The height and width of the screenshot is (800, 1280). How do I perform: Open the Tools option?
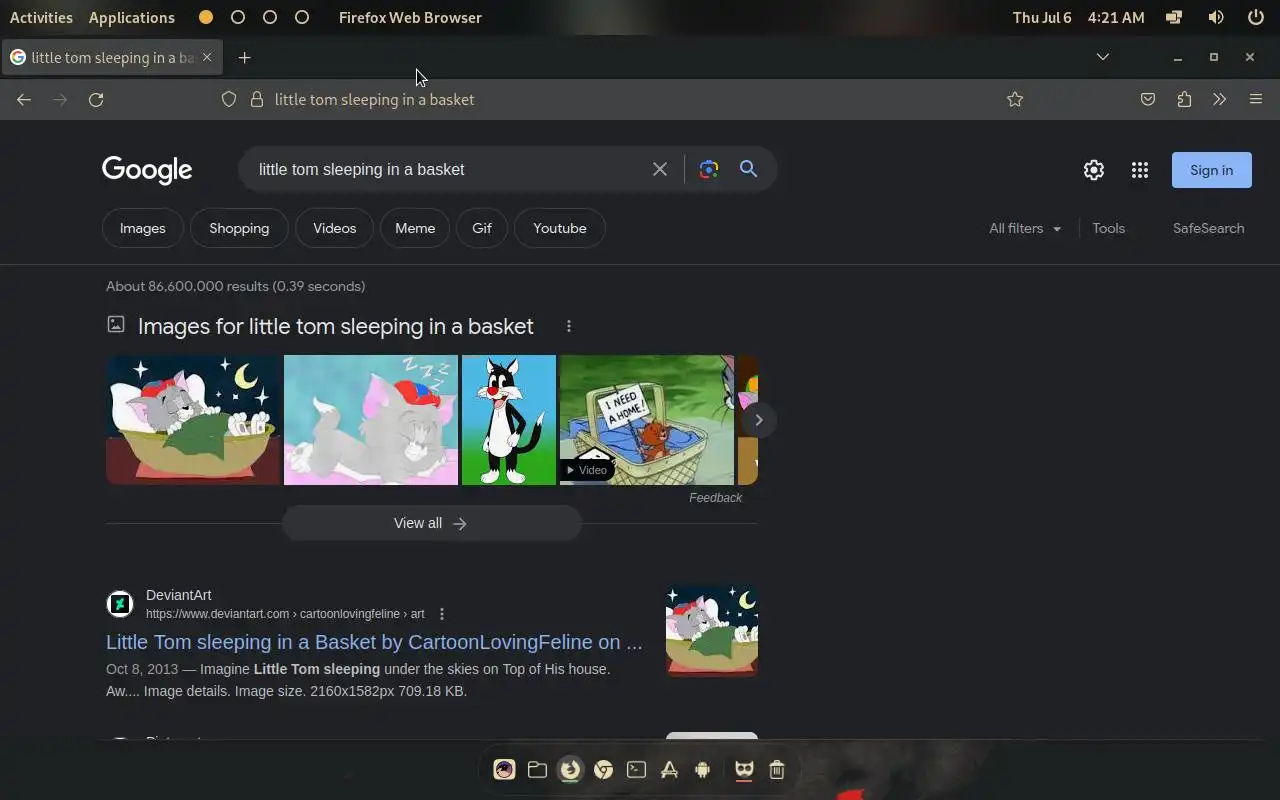click(x=1109, y=228)
